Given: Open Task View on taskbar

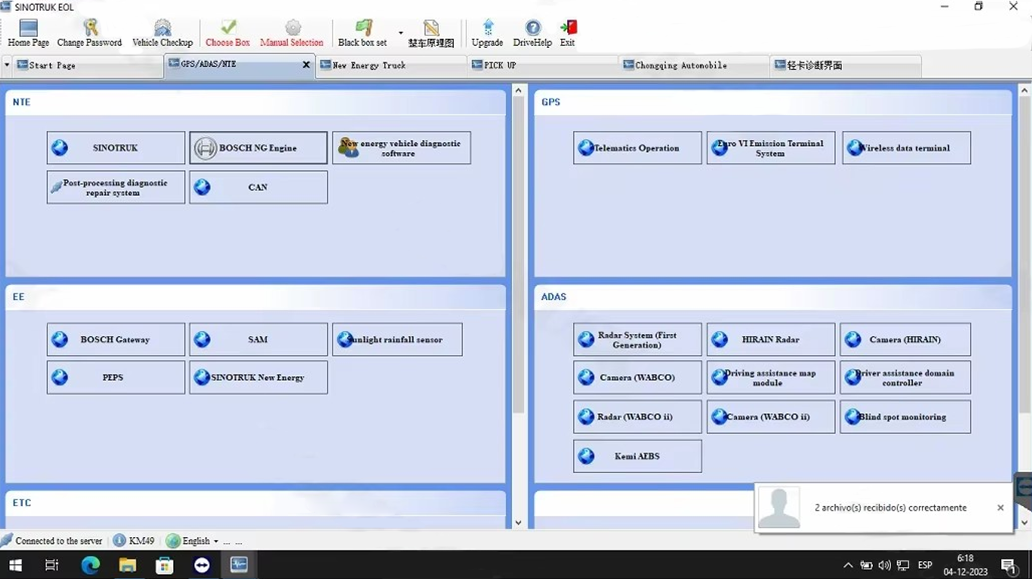Looking at the screenshot, I should coord(51,565).
